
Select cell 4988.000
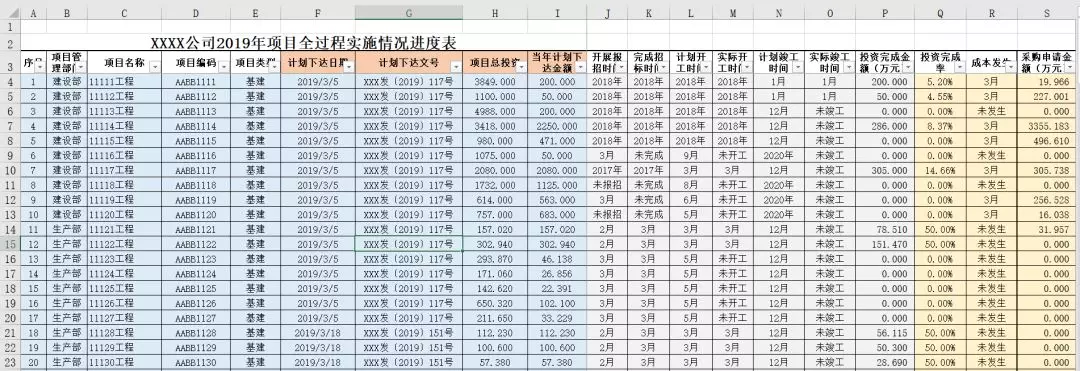pos(495,111)
